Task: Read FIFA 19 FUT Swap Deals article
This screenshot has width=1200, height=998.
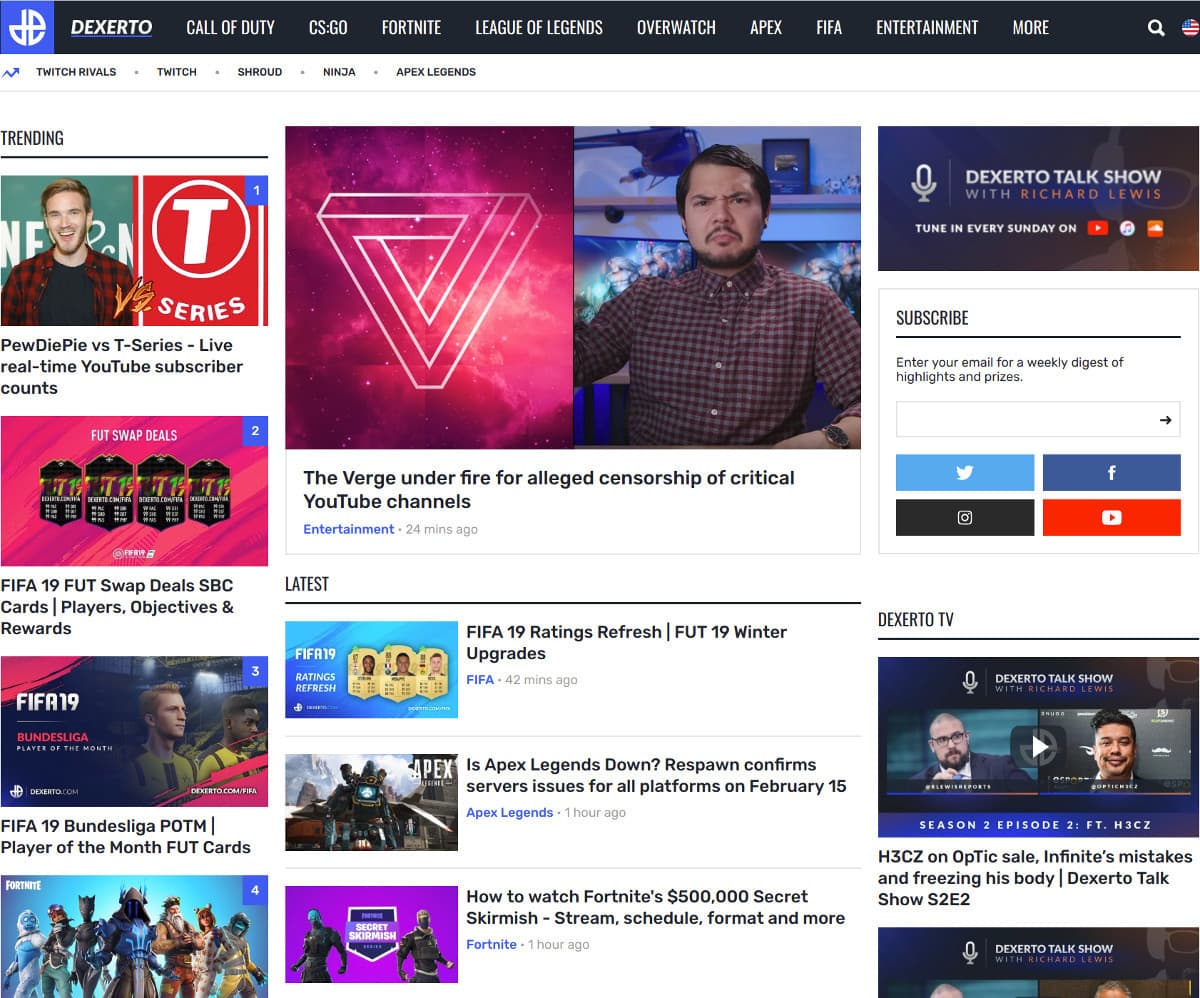Action: tap(117, 607)
